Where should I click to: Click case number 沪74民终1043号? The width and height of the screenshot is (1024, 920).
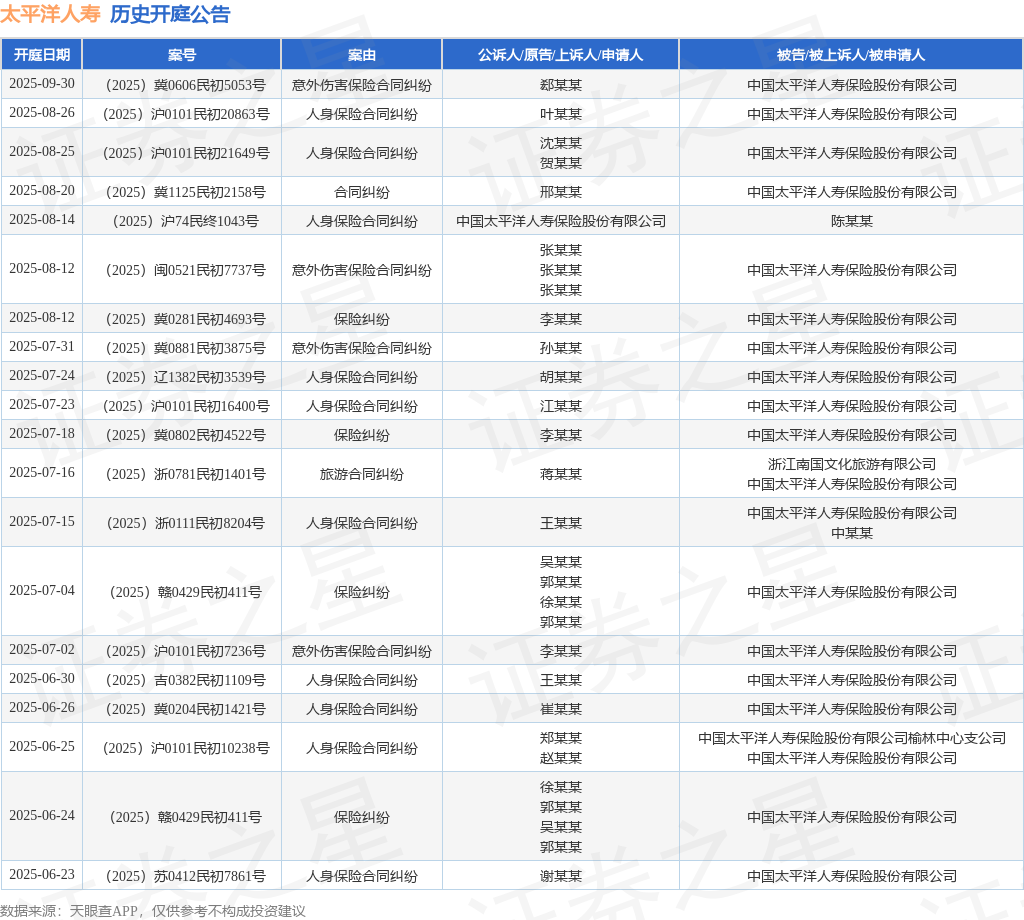coord(185,221)
